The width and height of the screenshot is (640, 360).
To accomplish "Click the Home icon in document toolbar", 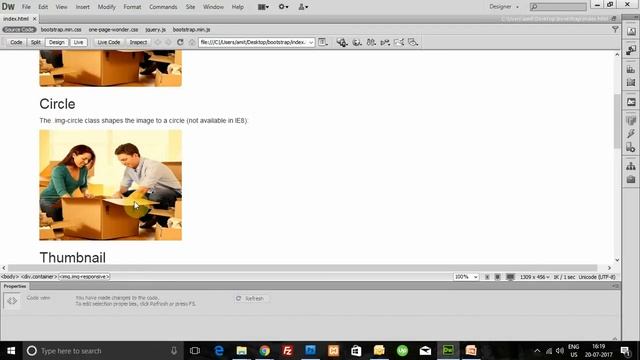I will pyautogui.click(x=191, y=42).
